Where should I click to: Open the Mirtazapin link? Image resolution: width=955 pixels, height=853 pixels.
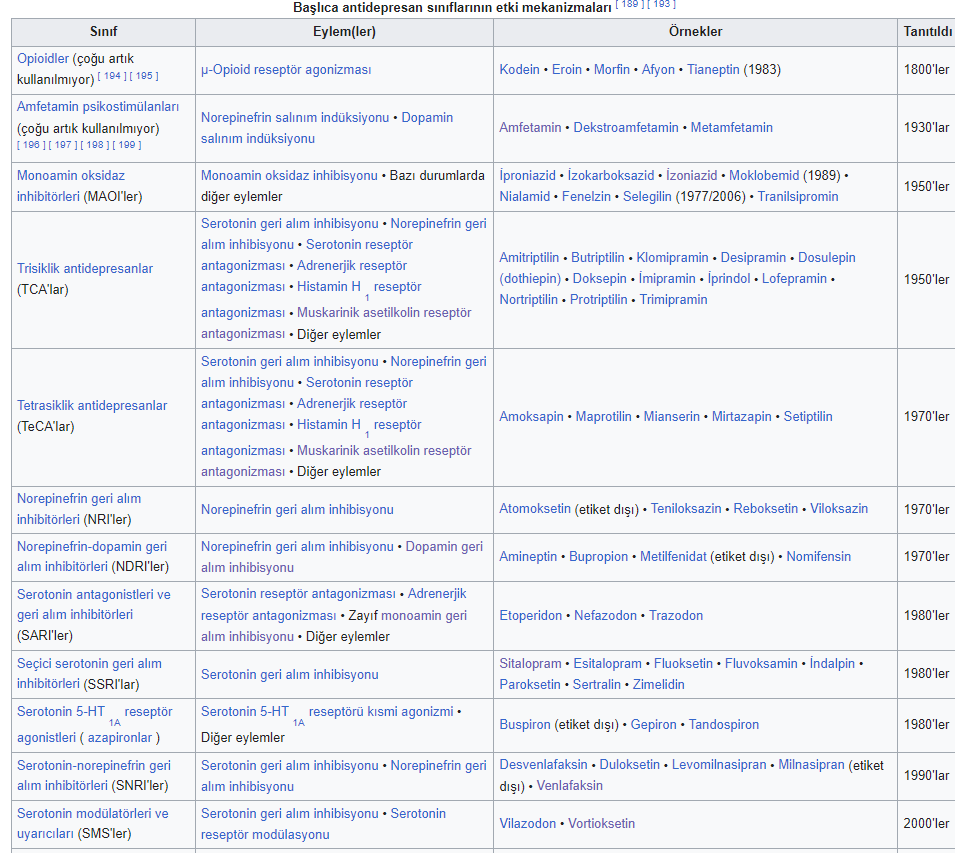click(742, 416)
